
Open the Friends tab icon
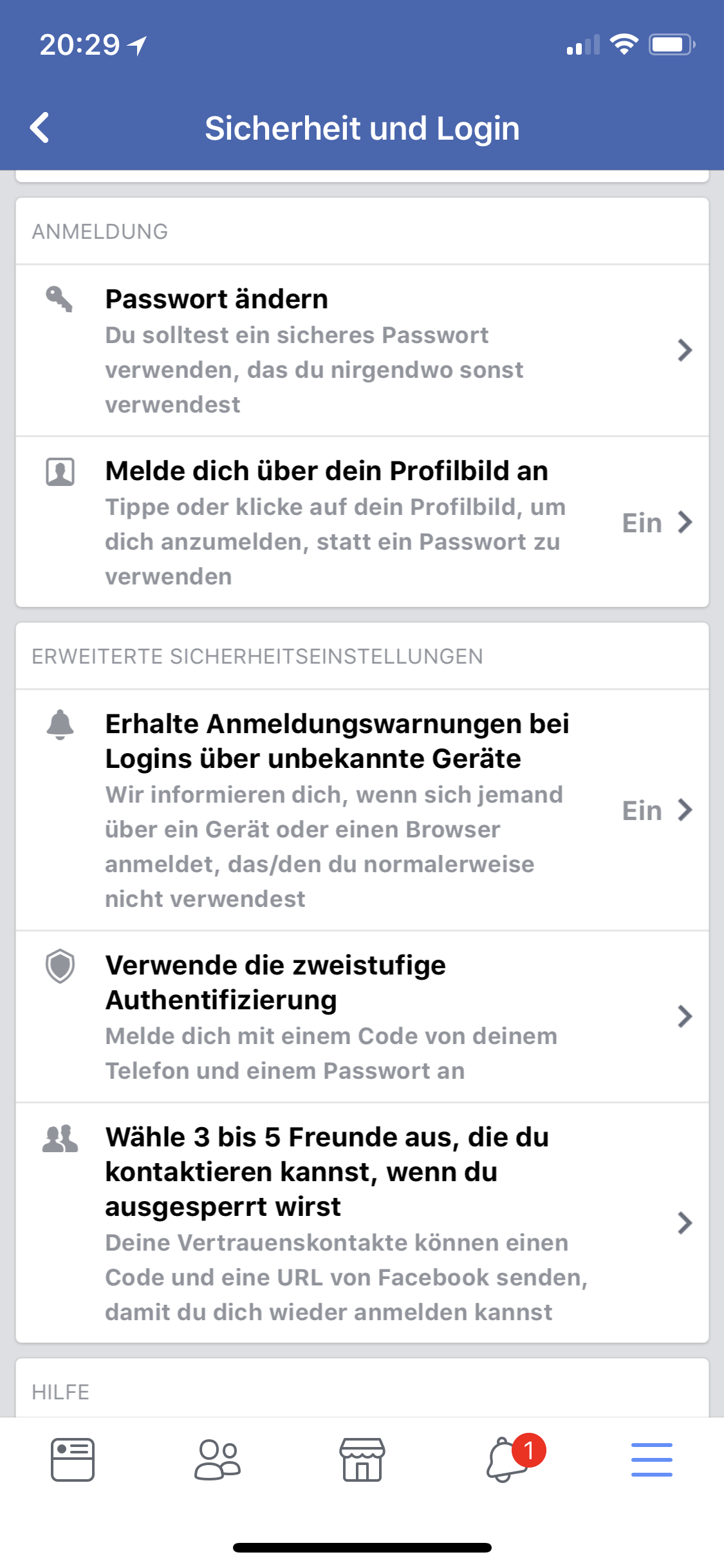click(x=218, y=1459)
